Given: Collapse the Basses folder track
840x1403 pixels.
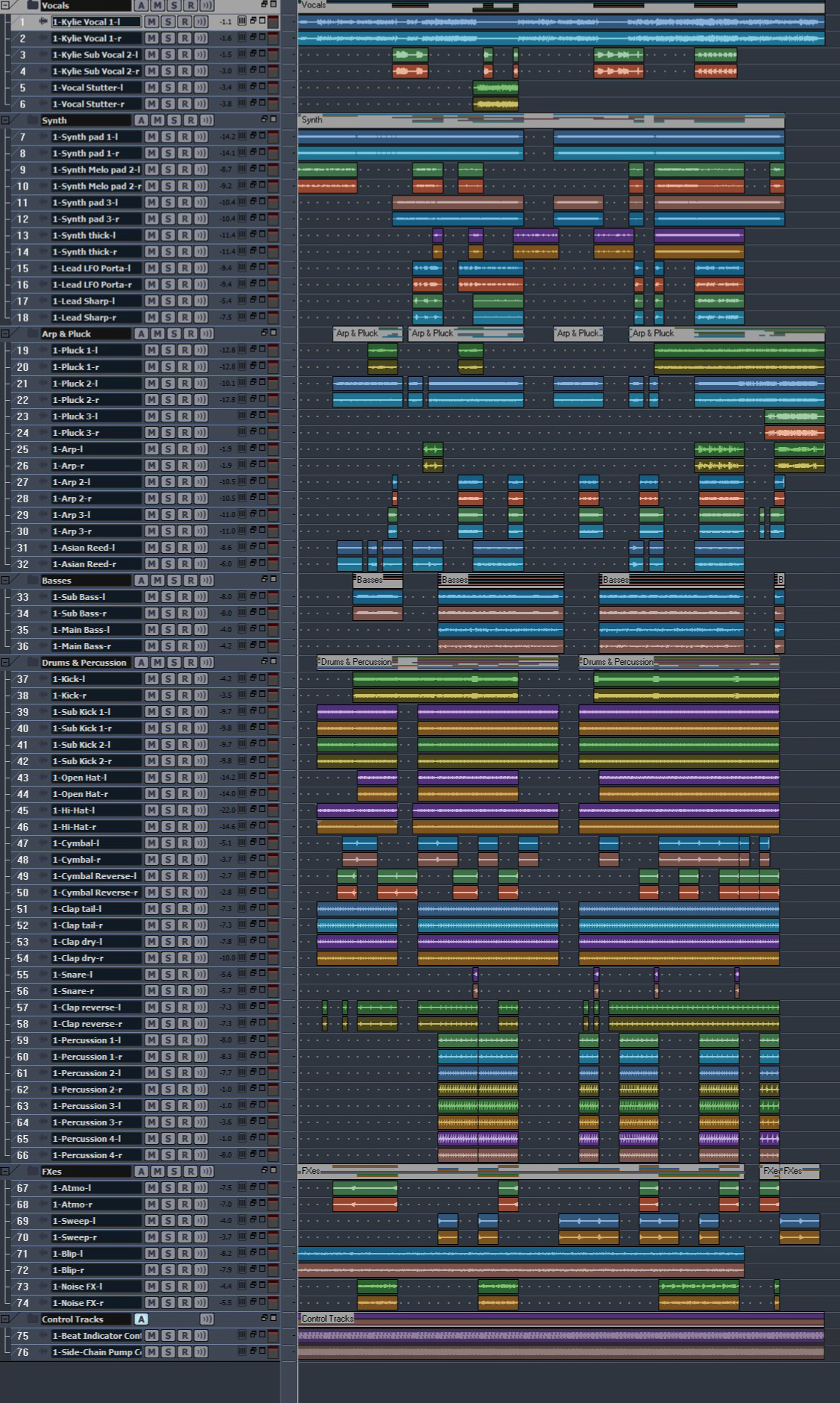Looking at the screenshot, I should click(x=6, y=579).
